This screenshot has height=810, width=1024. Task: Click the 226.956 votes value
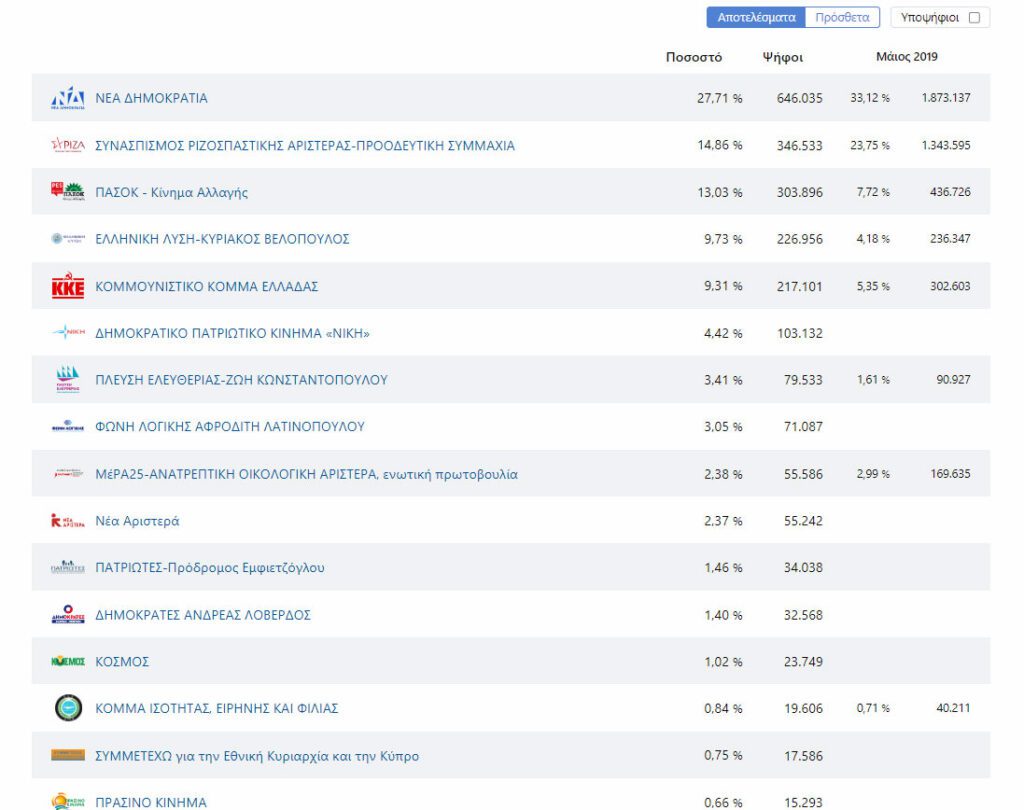pos(799,239)
